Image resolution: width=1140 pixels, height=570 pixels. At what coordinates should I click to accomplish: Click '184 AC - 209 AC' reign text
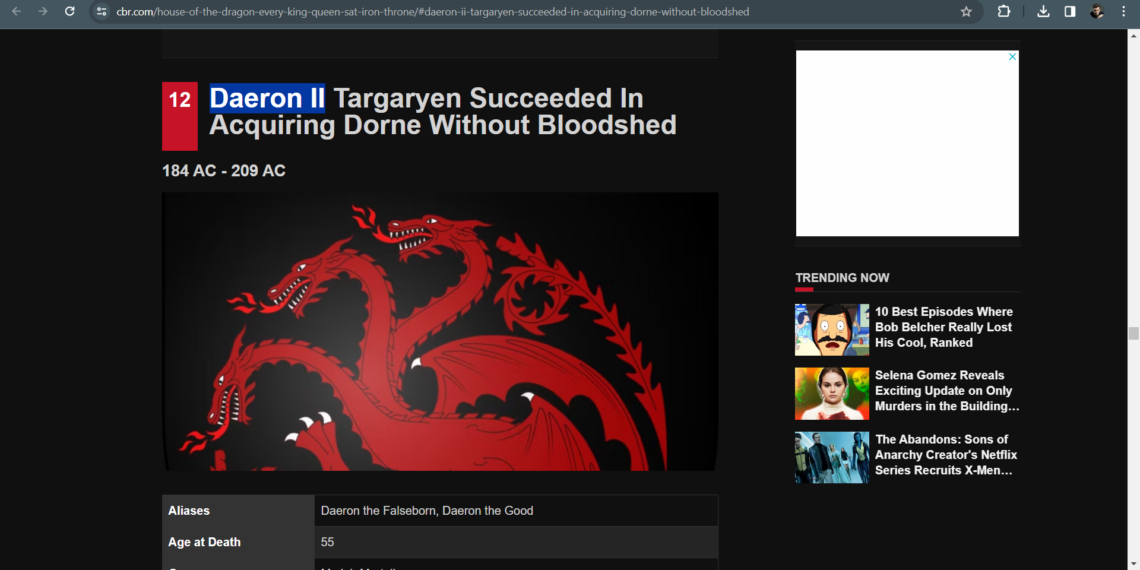[x=224, y=172]
